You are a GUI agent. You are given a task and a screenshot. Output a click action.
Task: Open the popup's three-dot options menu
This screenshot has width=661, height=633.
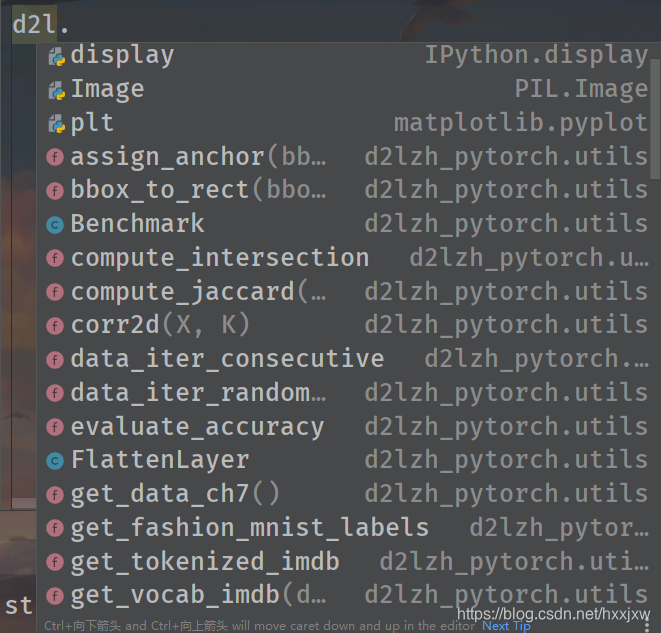point(647,625)
